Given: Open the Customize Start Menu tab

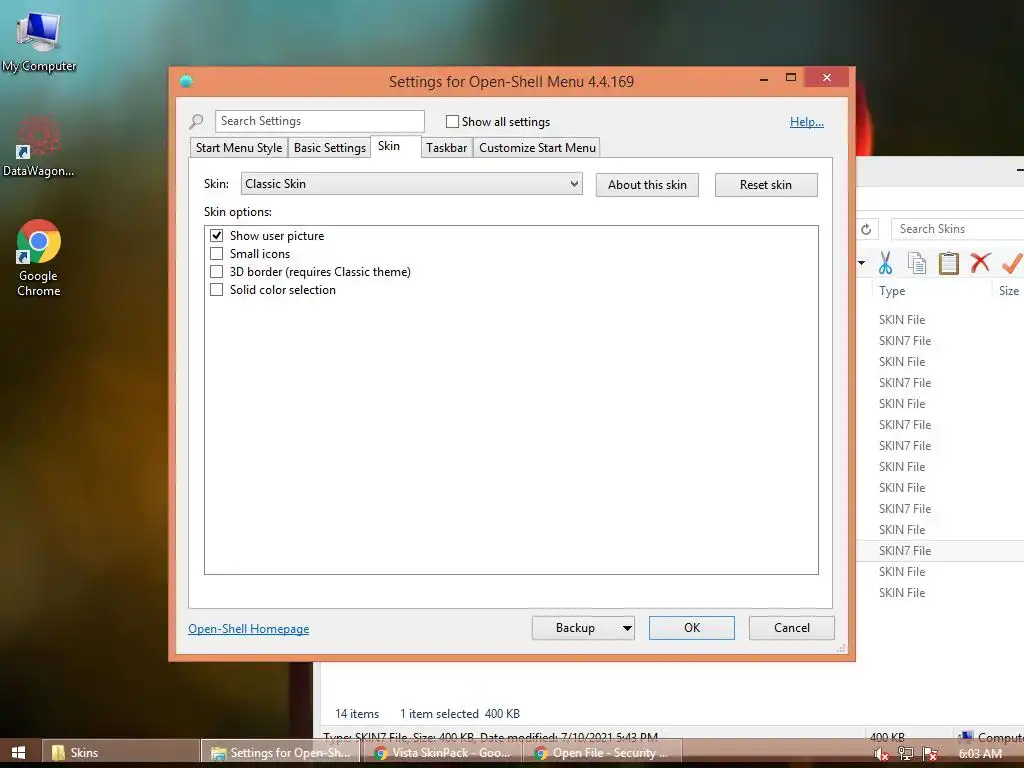Looking at the screenshot, I should (x=537, y=148).
